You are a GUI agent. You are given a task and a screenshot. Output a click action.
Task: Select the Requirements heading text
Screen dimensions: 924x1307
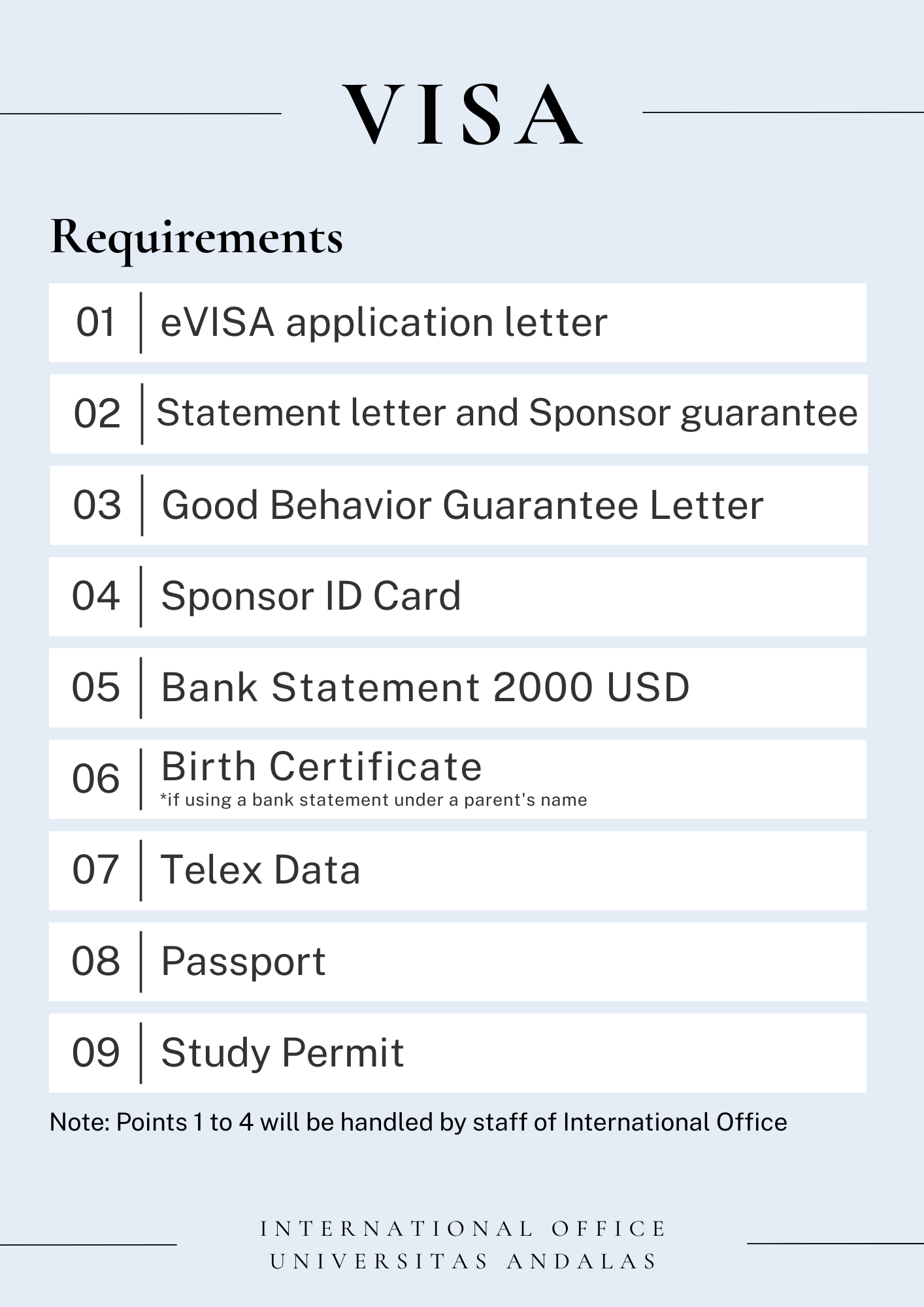pos(196,237)
